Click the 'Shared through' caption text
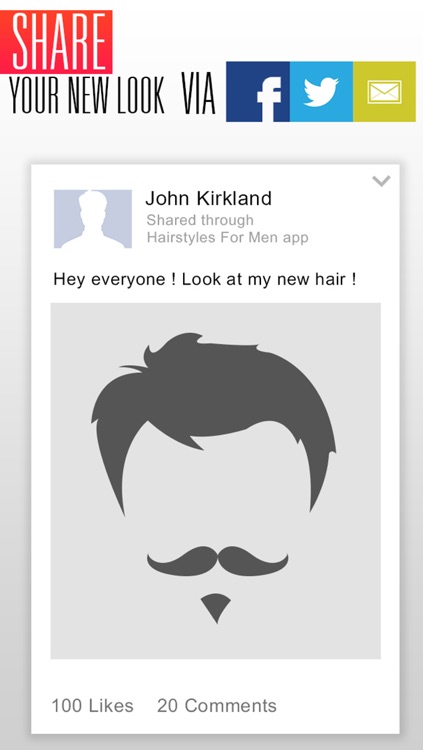The image size is (423, 750). (200, 221)
